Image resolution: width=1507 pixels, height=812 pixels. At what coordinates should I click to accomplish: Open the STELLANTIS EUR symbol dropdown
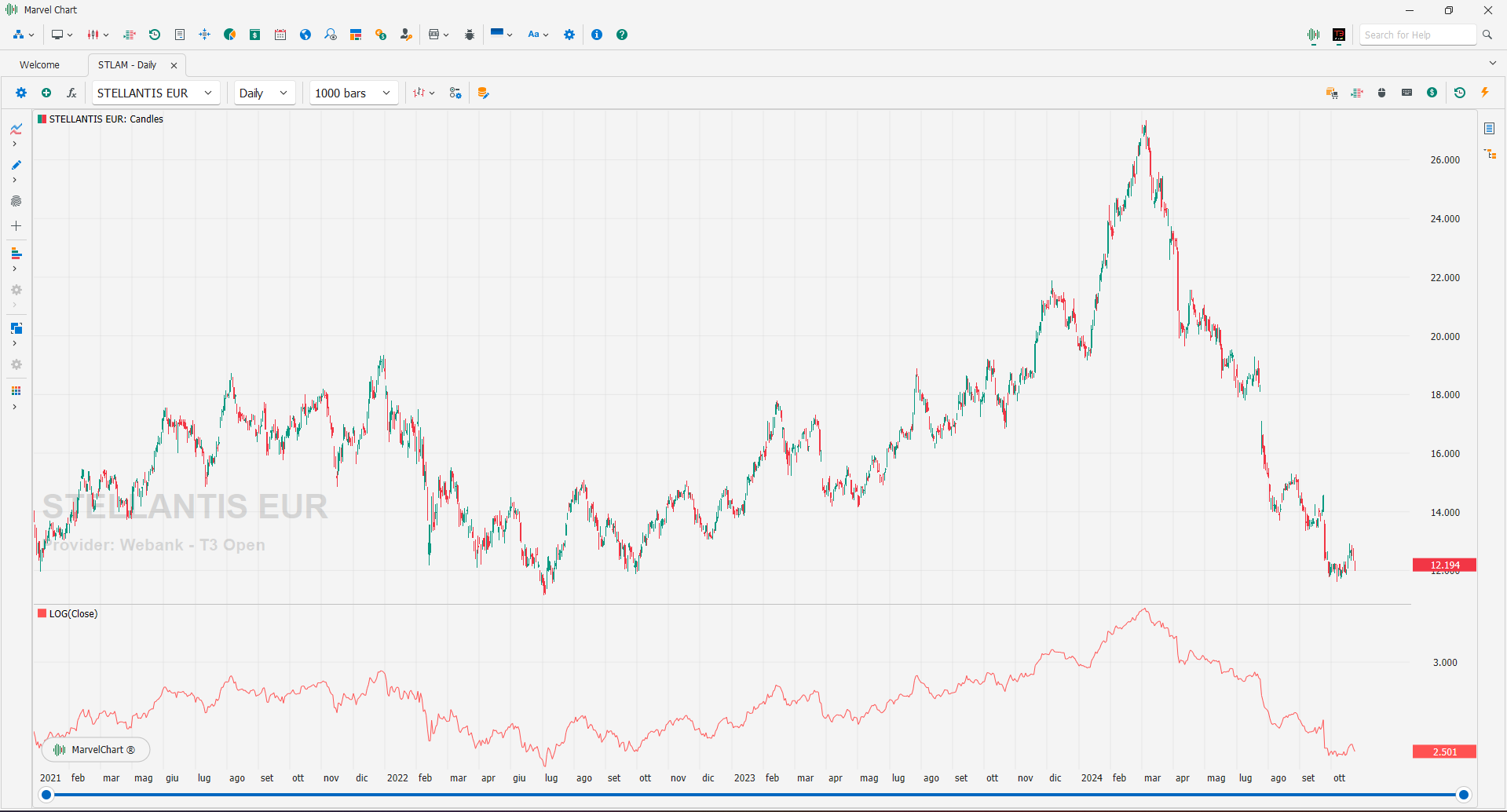click(155, 93)
